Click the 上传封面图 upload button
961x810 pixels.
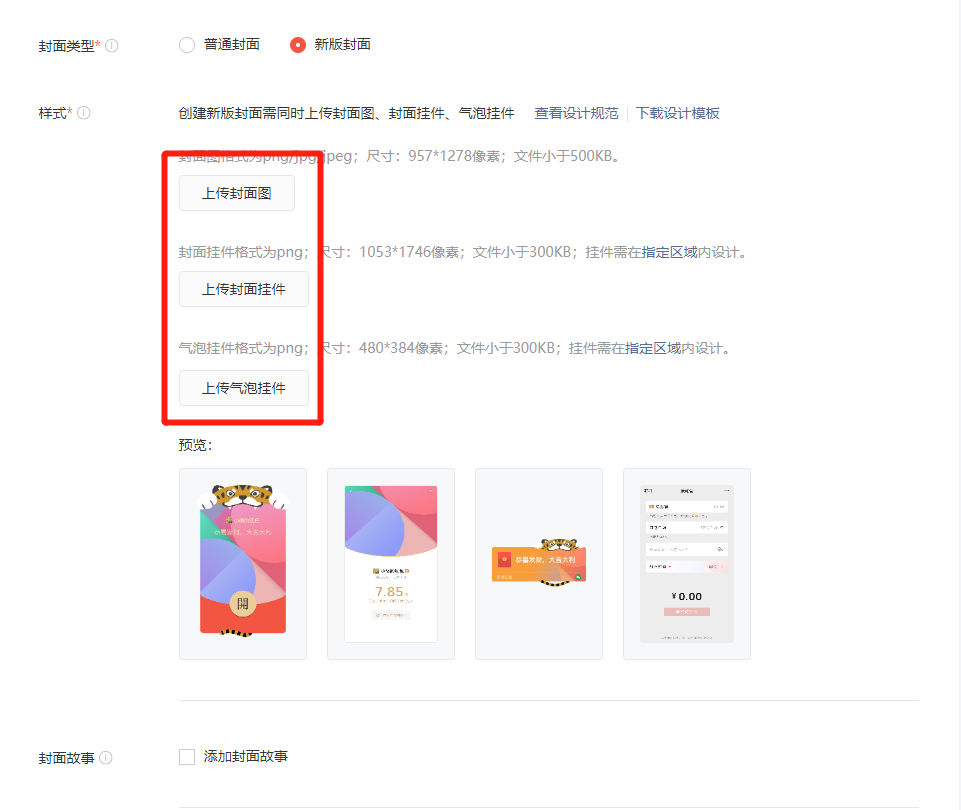point(236,192)
